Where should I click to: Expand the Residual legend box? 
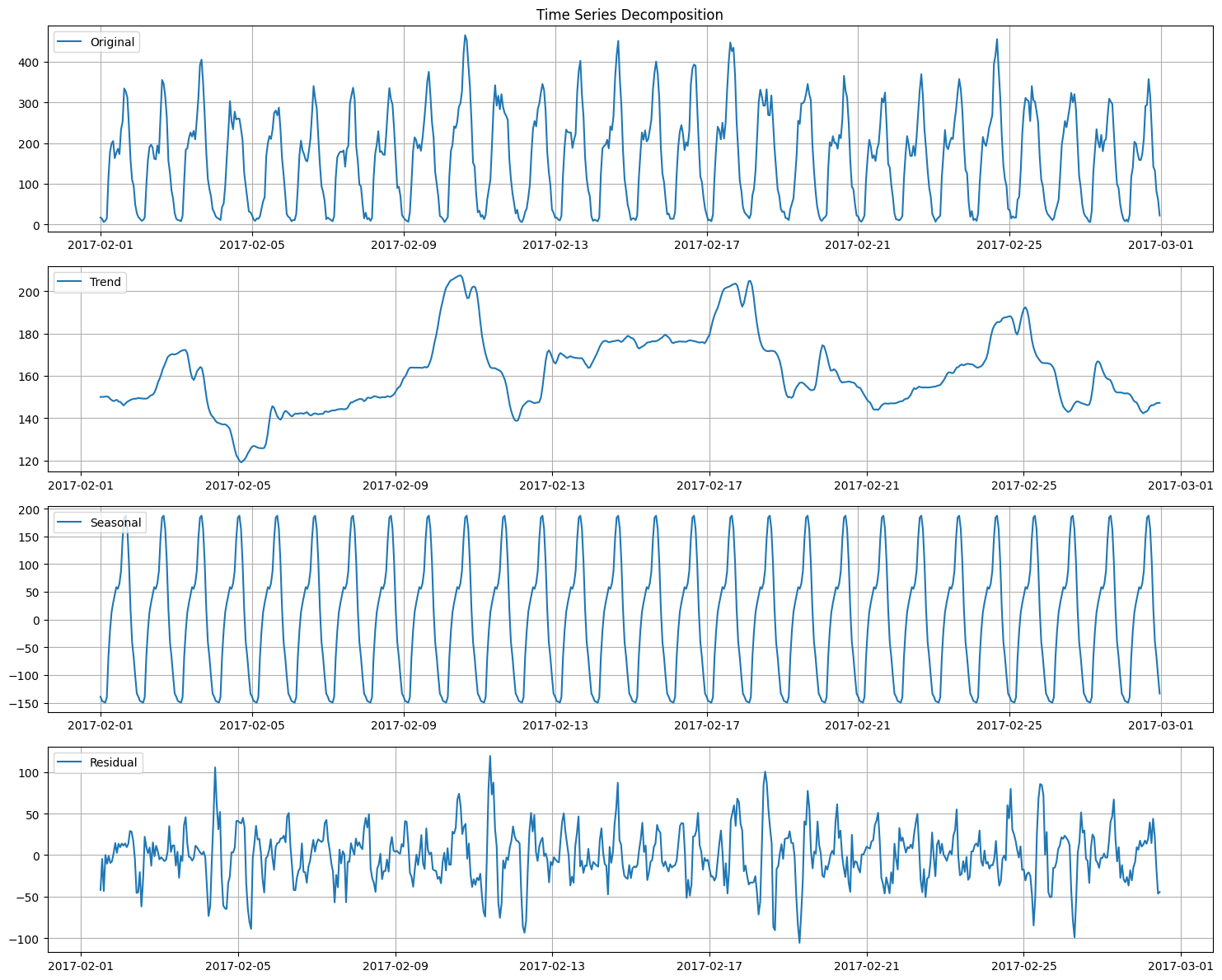point(97,762)
